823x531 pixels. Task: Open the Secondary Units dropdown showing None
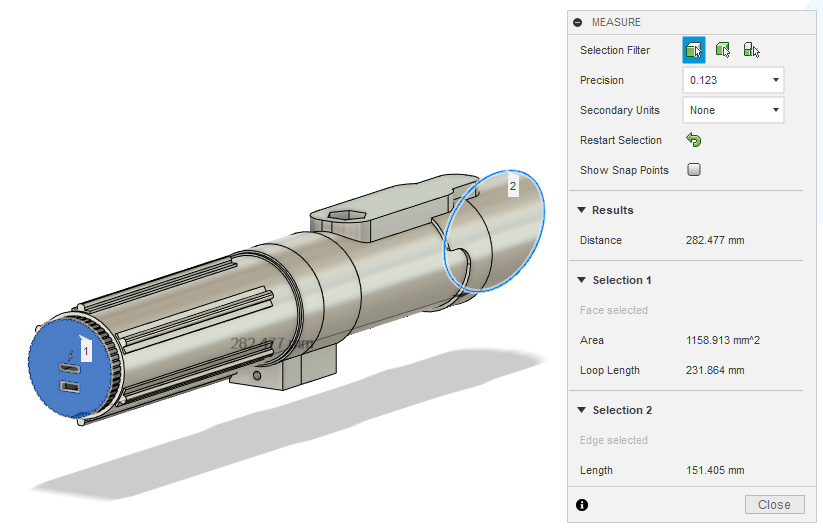point(733,110)
